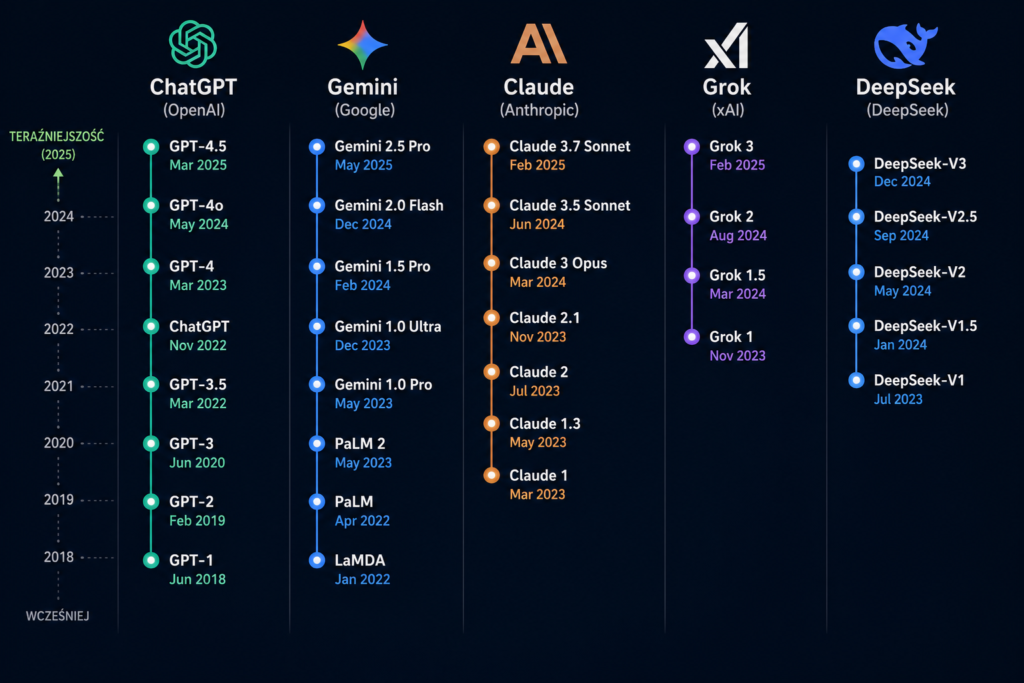The image size is (1024, 683).
Task: Click the Wcześniej label at axis bottom
Action: [x=58, y=616]
